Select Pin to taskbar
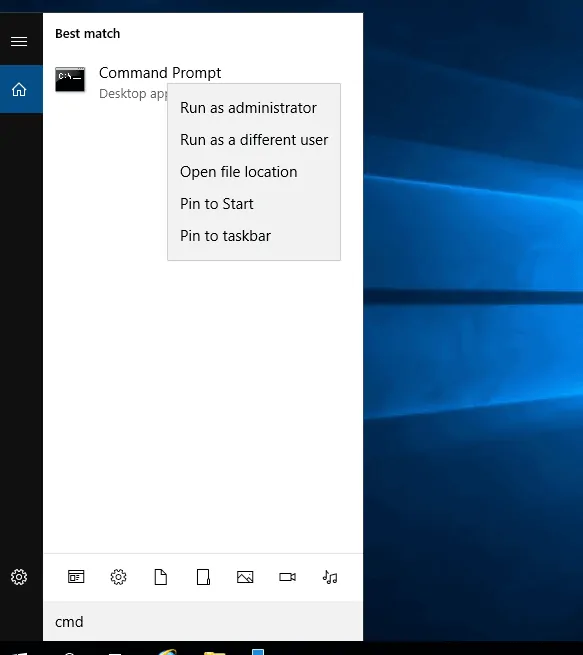 tap(254, 236)
